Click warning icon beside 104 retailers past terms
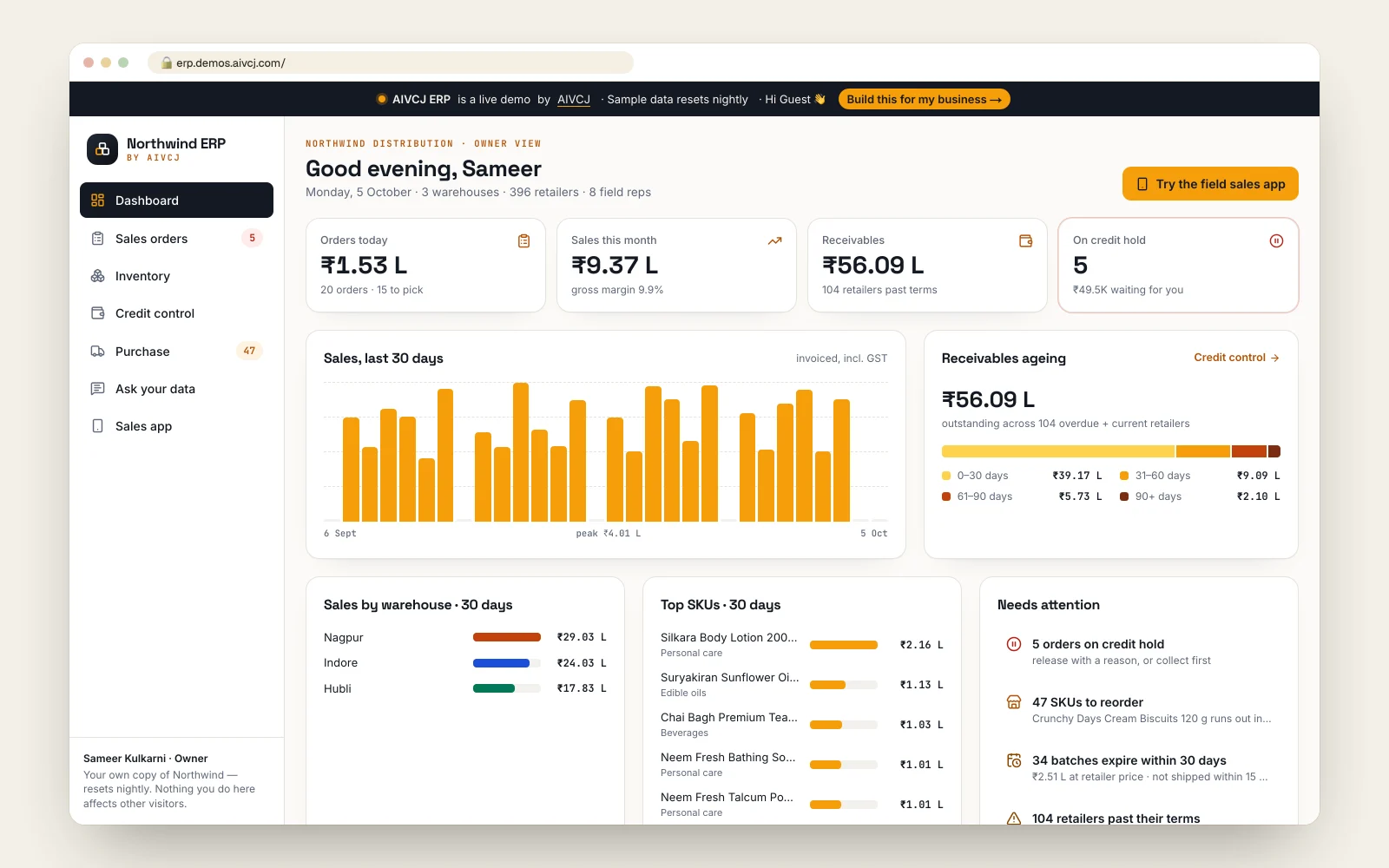The height and width of the screenshot is (868, 1389). coord(1013,819)
